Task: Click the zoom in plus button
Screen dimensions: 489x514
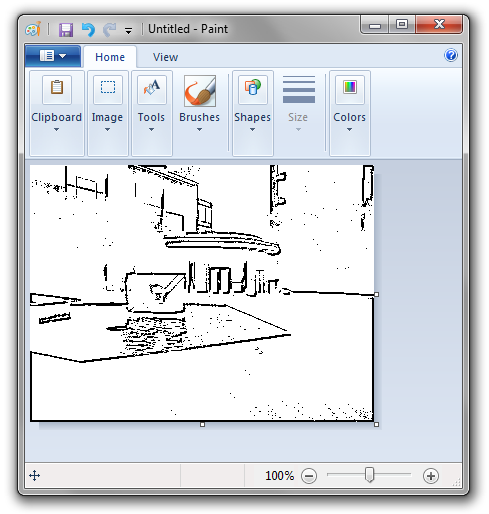Action: (431, 476)
